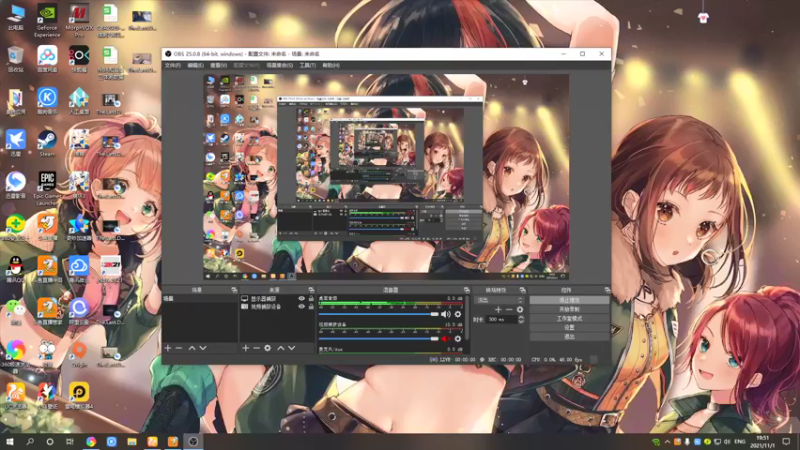Adjust the video capture device volume slider
Viewport: 800px width, 450px height.
click(x=379, y=339)
